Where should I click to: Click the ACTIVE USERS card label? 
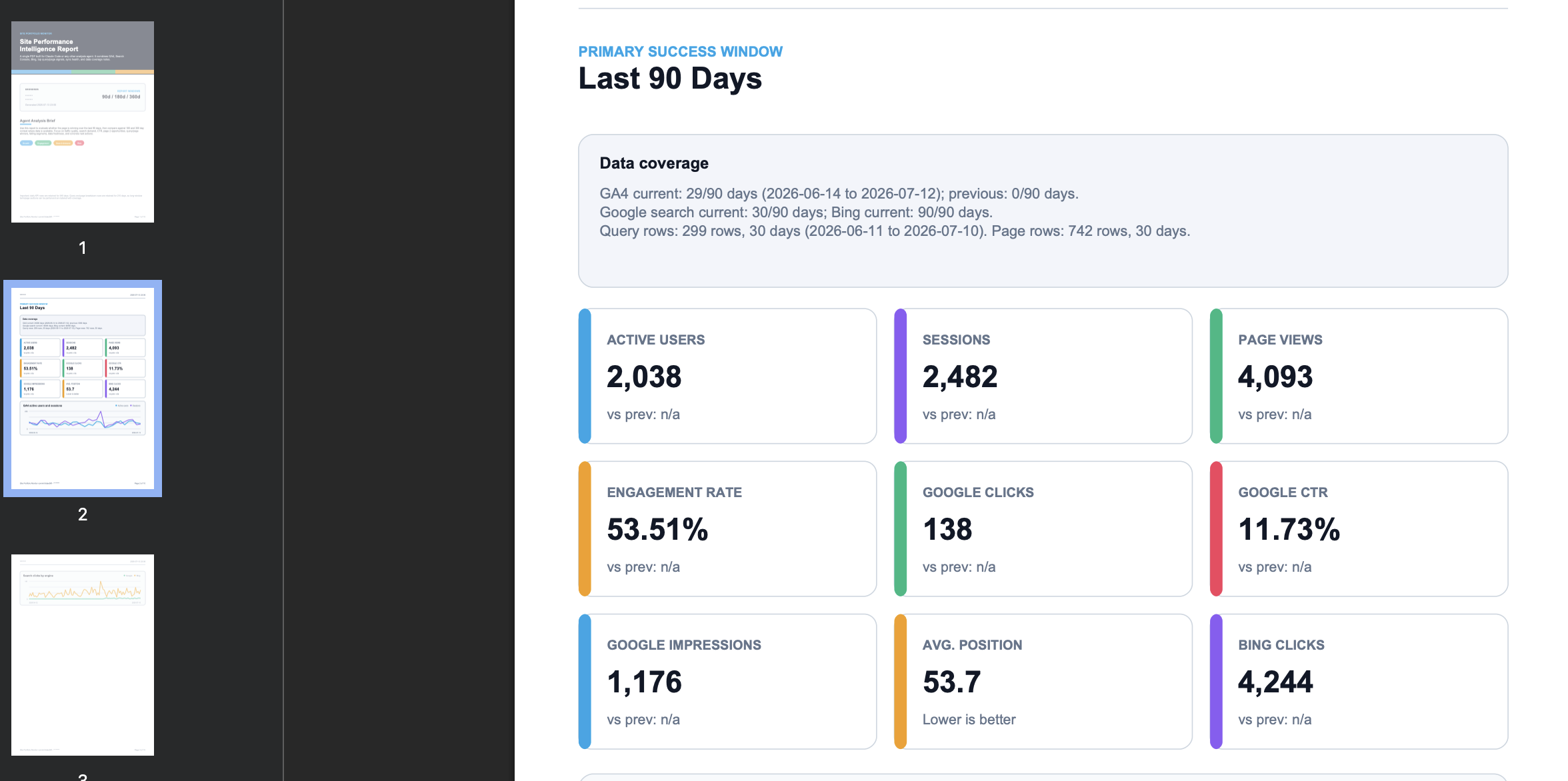point(656,340)
